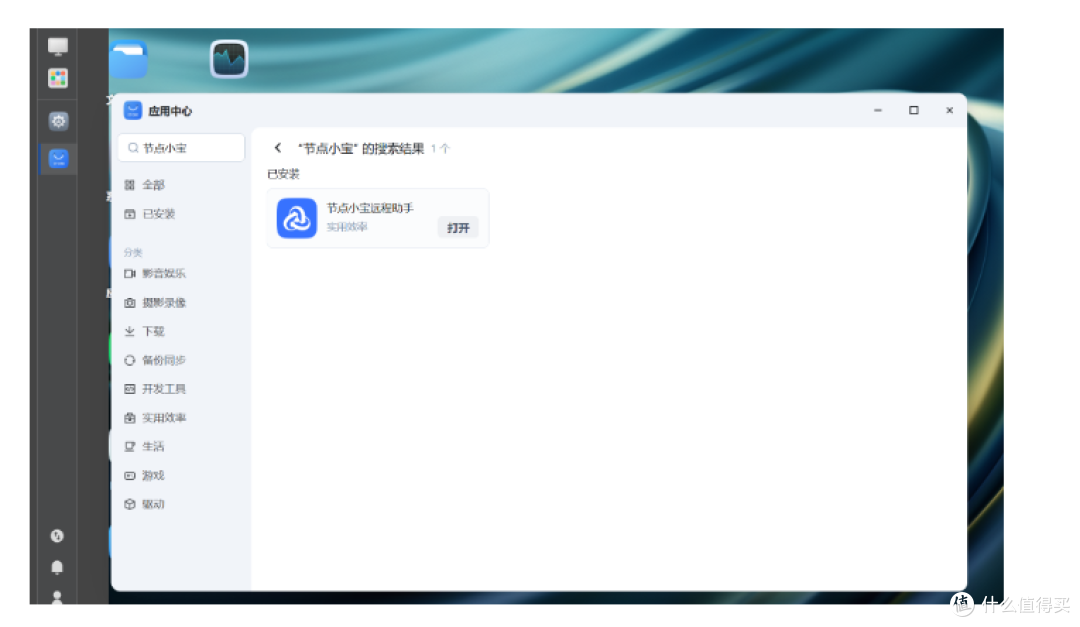Click the 实用效率 tag under app name

[346, 227]
